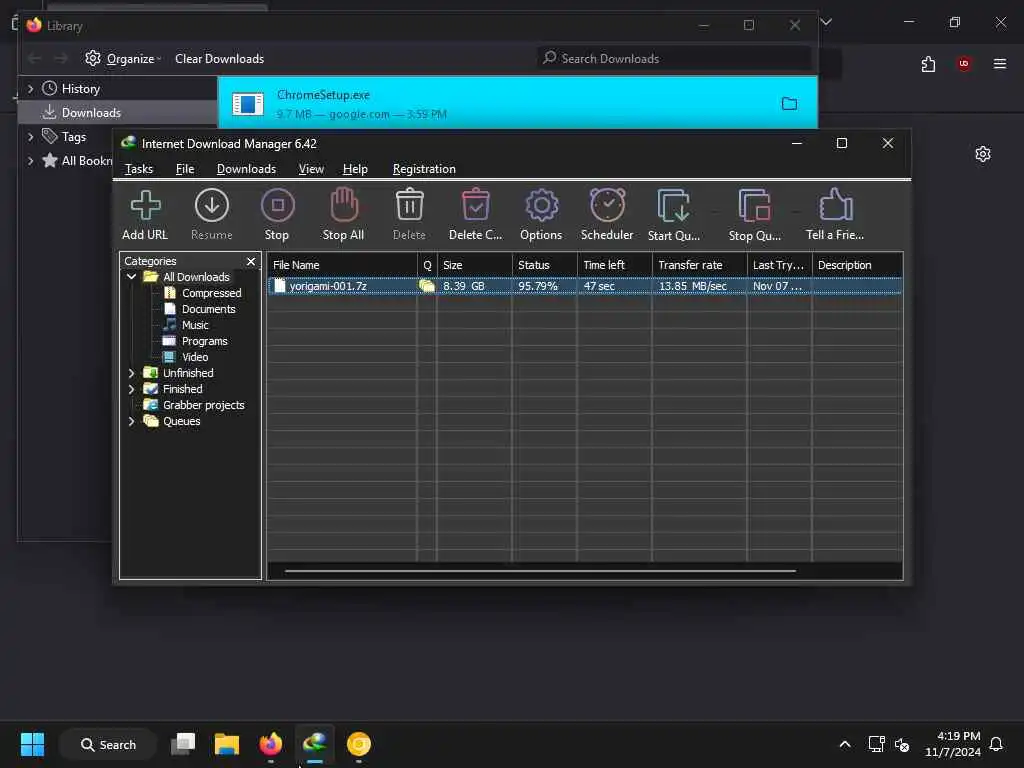Sort by Size column header
The height and width of the screenshot is (768, 1024).
point(474,265)
